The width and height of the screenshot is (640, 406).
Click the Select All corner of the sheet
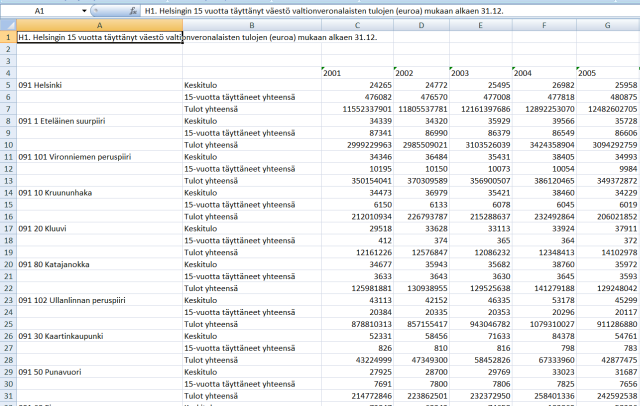8,25
